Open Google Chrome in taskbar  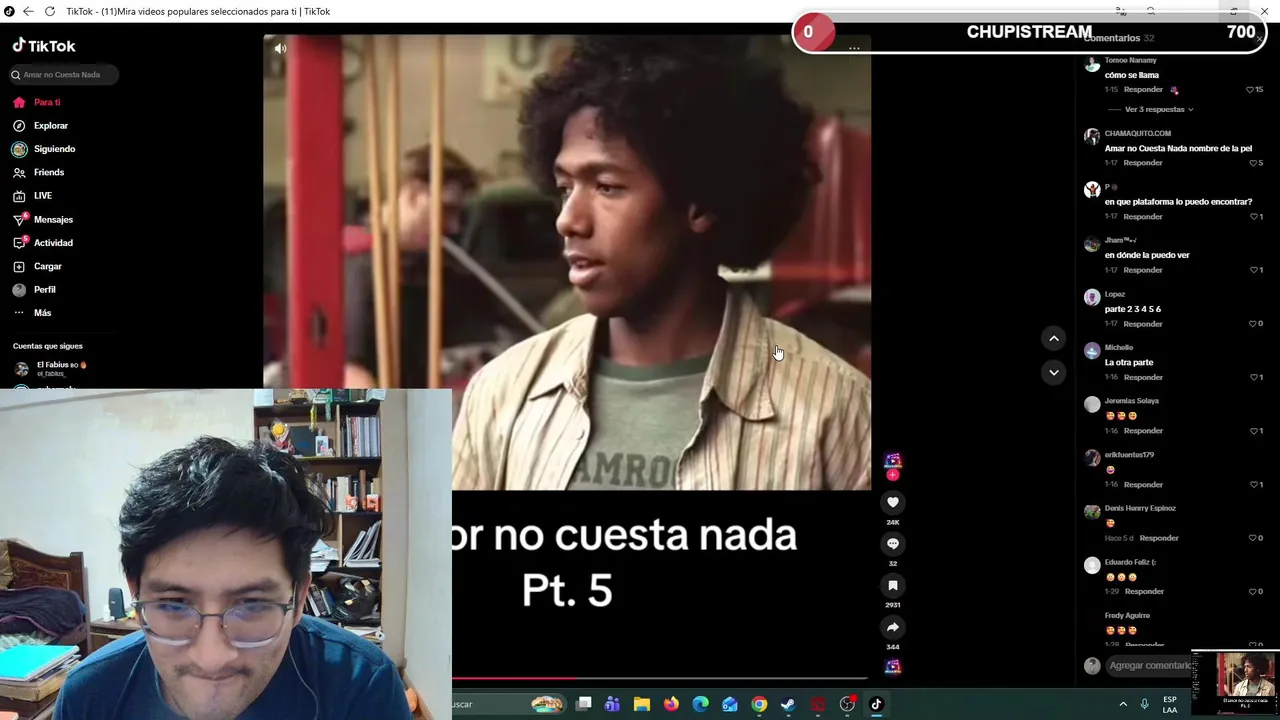[759, 704]
